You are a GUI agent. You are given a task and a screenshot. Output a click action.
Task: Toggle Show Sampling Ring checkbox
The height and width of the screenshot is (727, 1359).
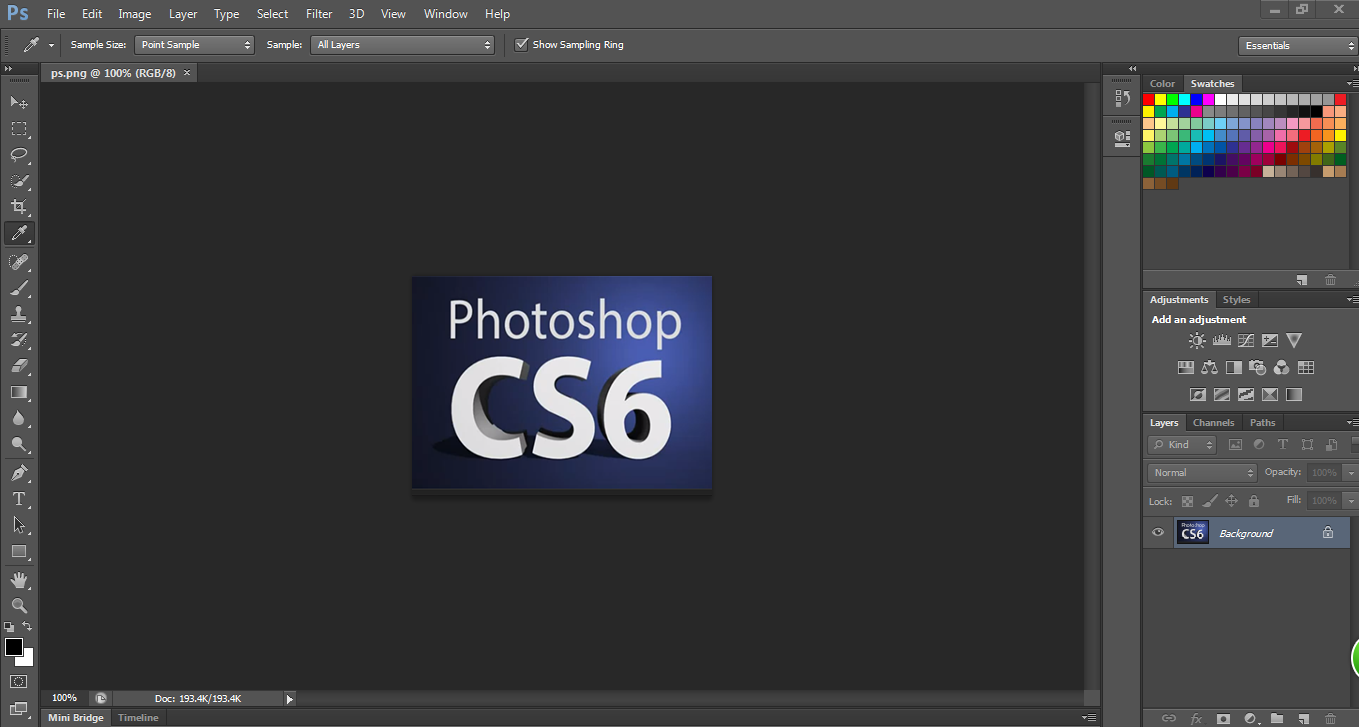pyautogui.click(x=521, y=44)
